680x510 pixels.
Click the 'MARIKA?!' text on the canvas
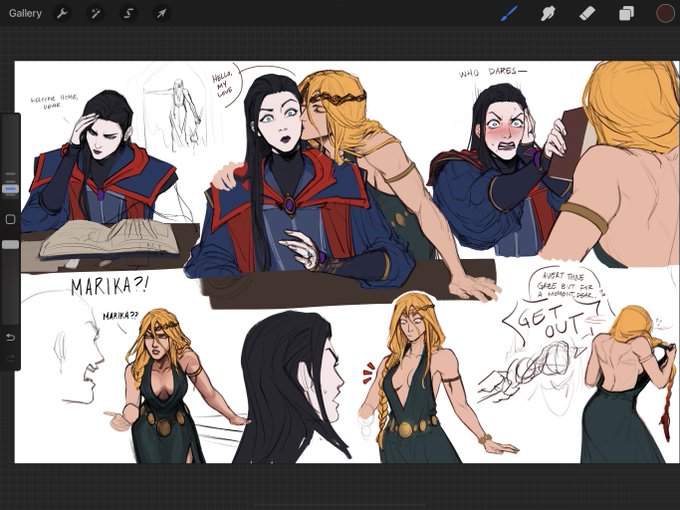click(110, 286)
